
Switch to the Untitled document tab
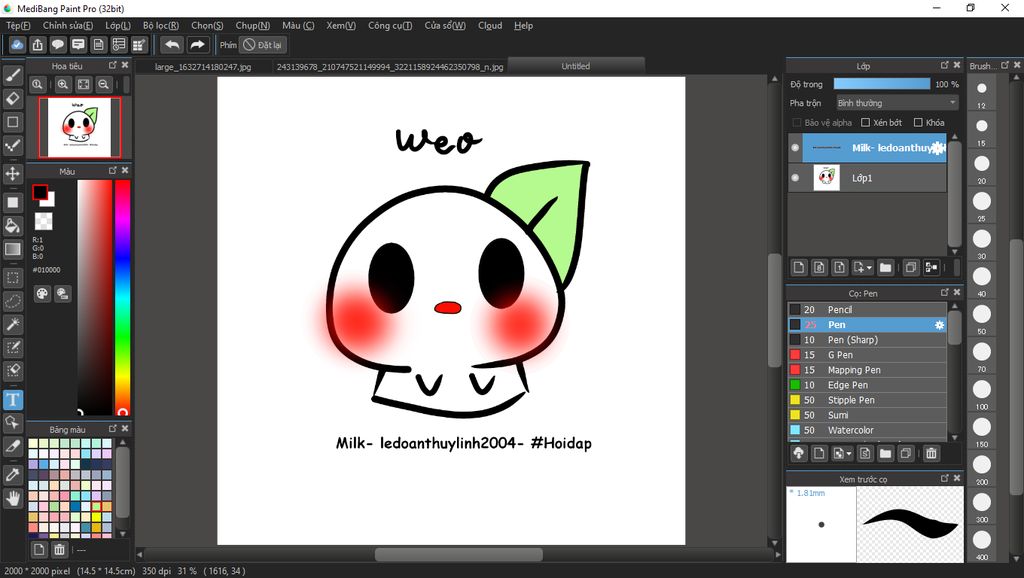point(575,66)
